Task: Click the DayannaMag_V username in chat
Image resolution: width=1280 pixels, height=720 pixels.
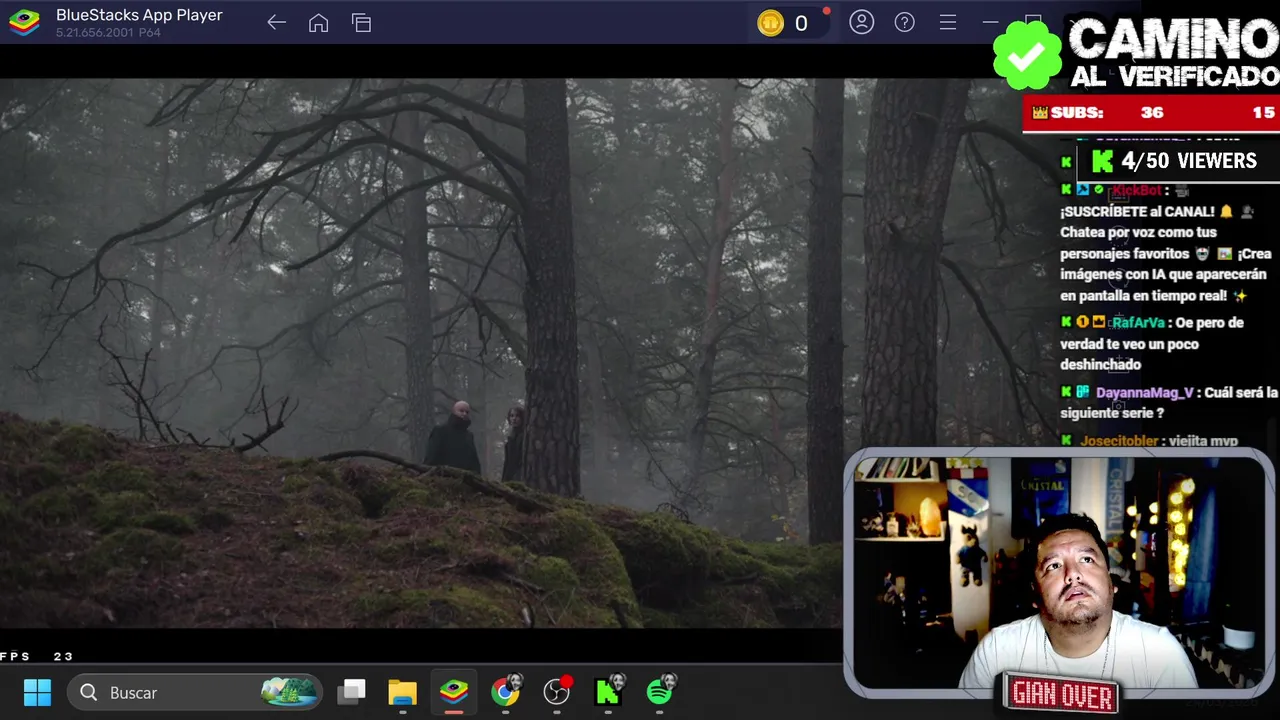Action: pos(1144,393)
